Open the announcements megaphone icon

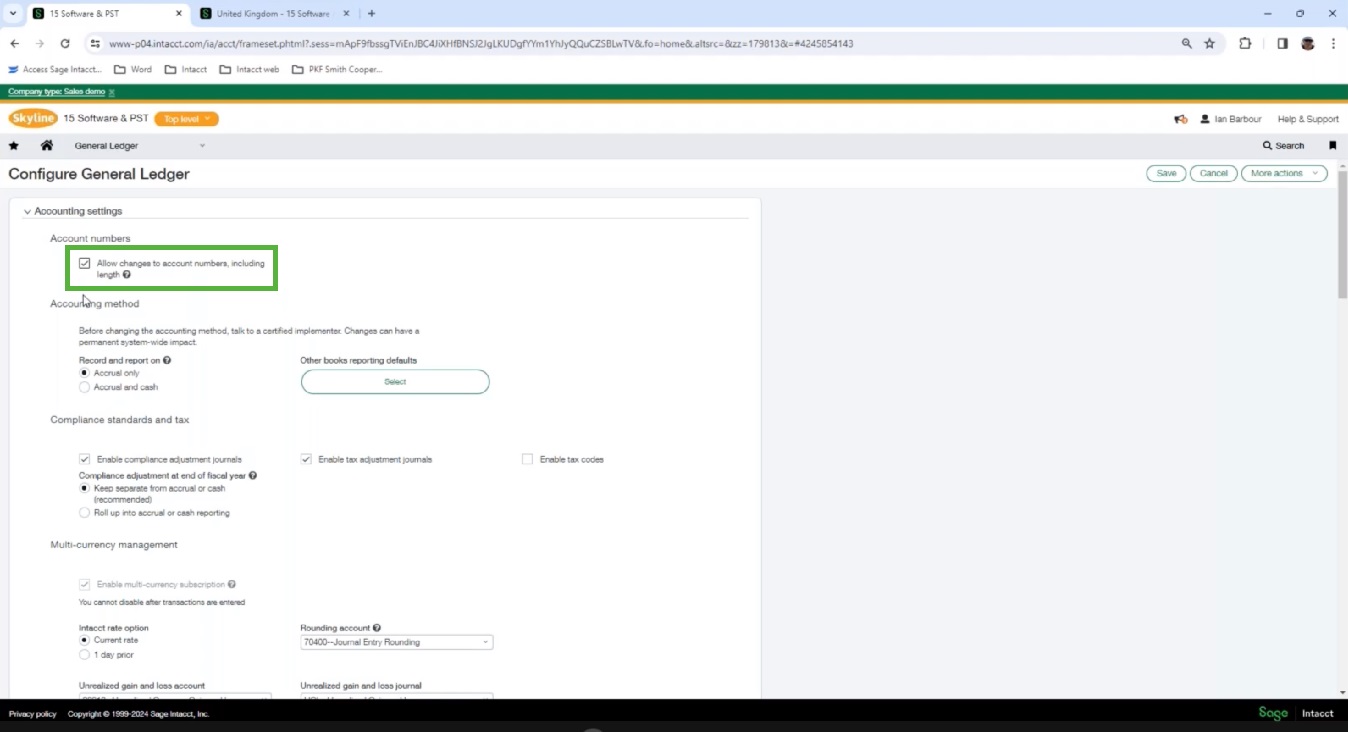[1180, 118]
